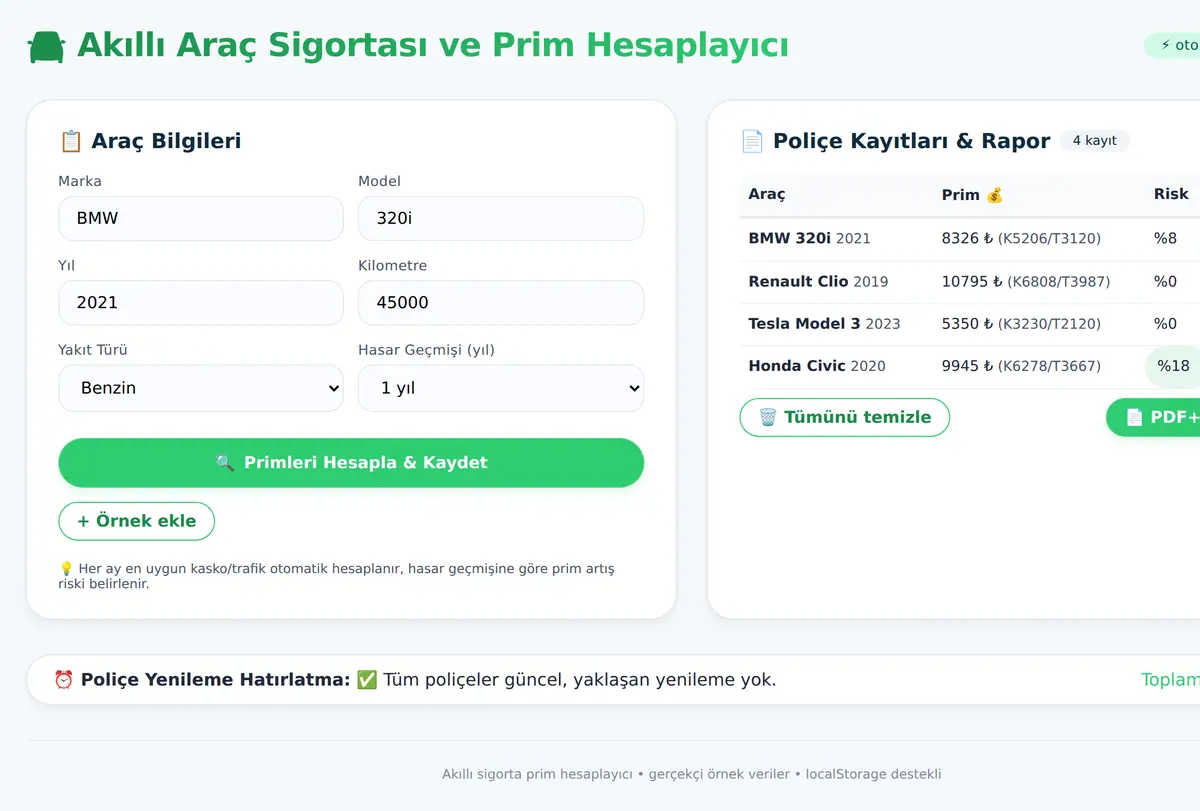Viewport: 1200px width, 811px height.
Task: Click the document icon beside Poliçe Kayıtları
Action: pos(752,141)
